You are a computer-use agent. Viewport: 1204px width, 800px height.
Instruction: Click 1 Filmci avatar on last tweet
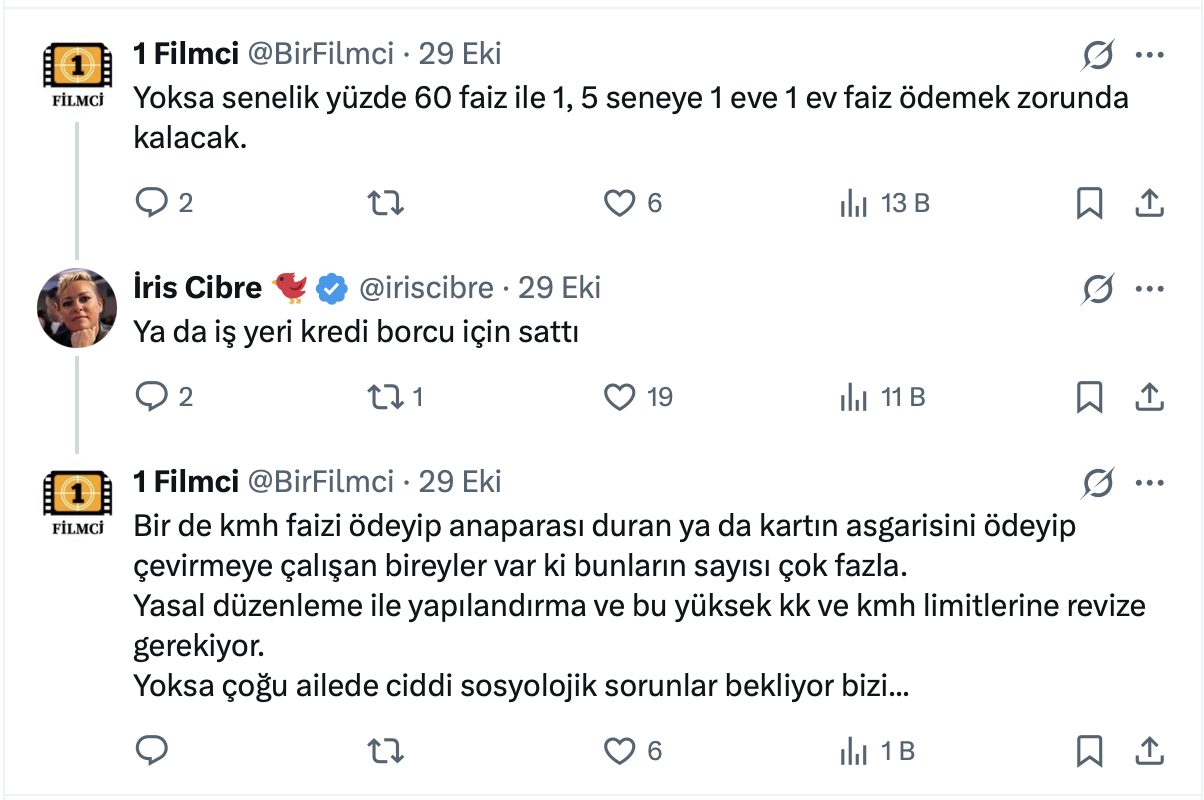pyautogui.click(x=77, y=501)
